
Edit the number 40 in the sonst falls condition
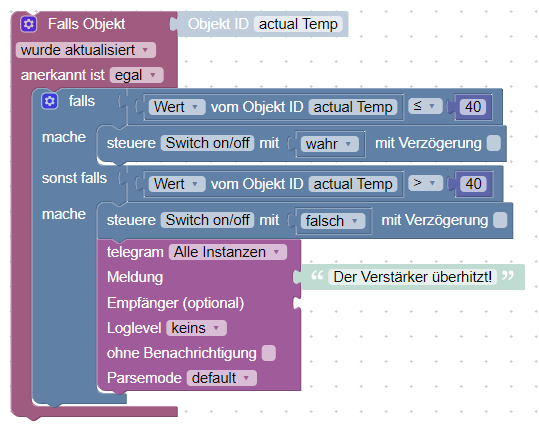coord(473,184)
